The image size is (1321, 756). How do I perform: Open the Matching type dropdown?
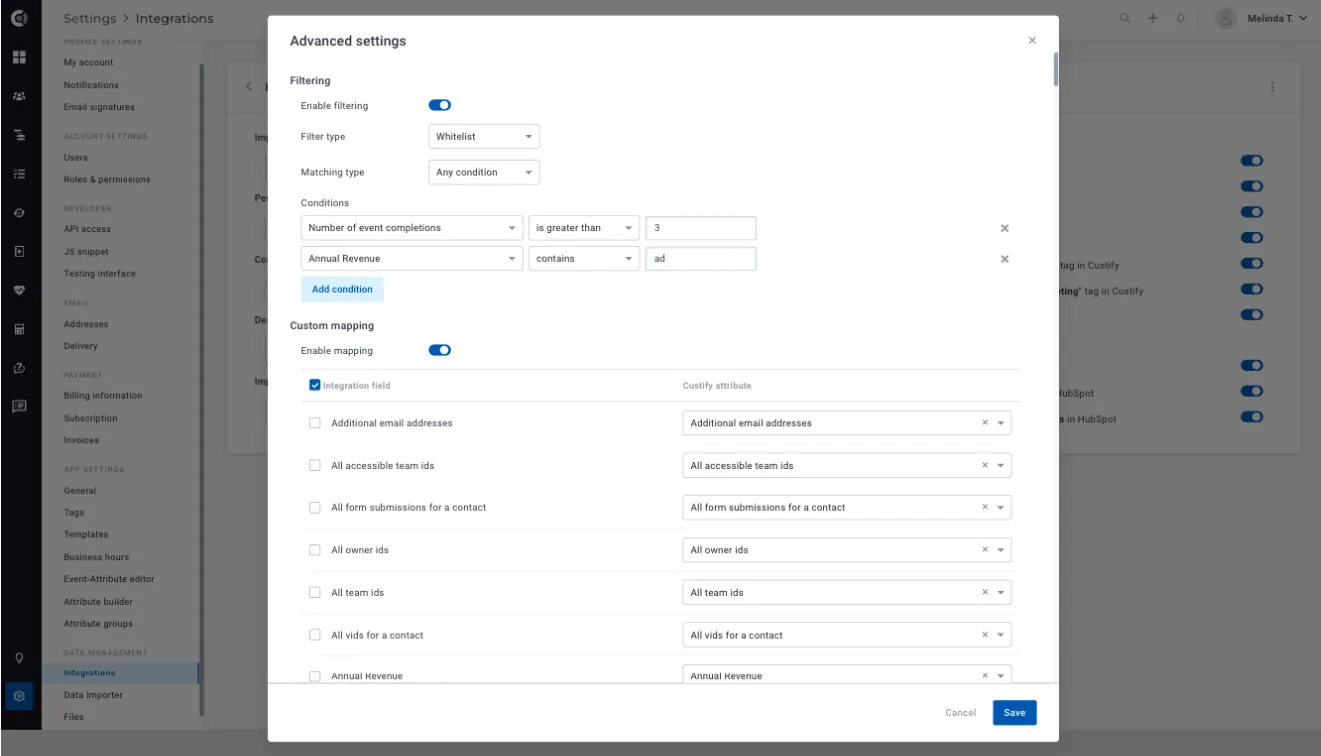coord(484,173)
